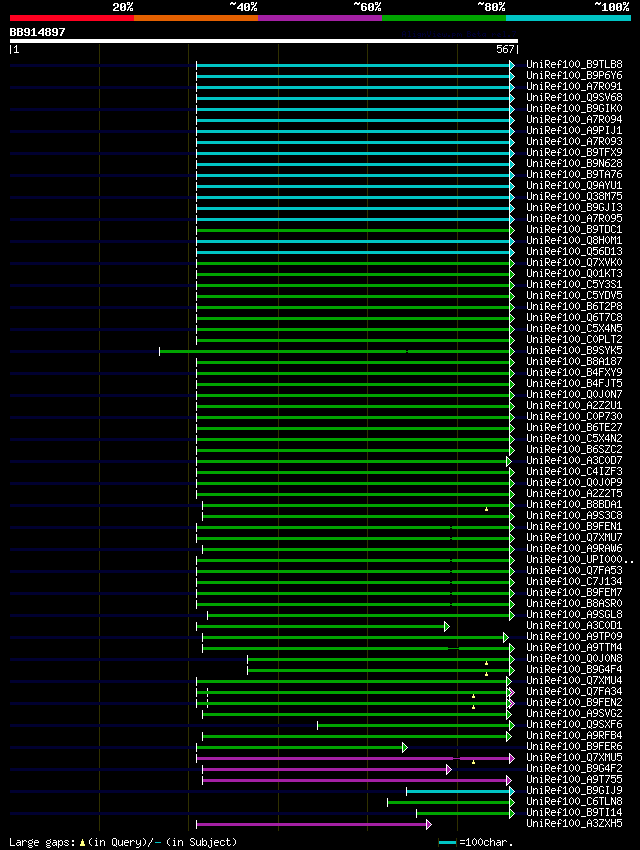Screen dimensions: 640x850
Task: Click the UniRef100_B9GIJ9 label
Action: tap(574, 790)
